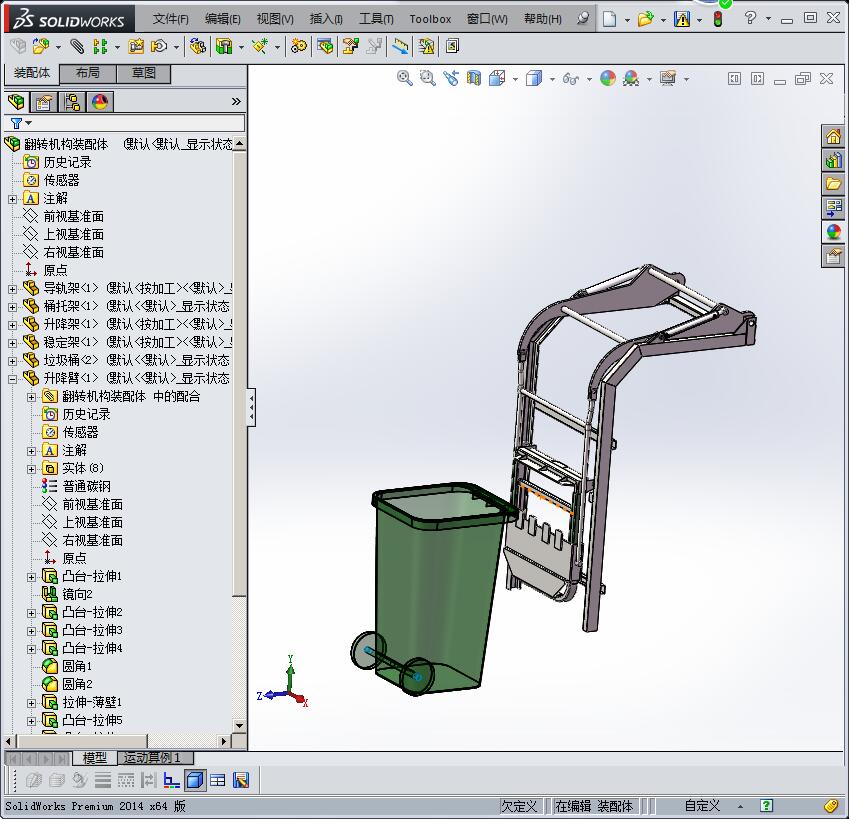
Task: Open the 工具(T) menu
Action: pos(376,19)
